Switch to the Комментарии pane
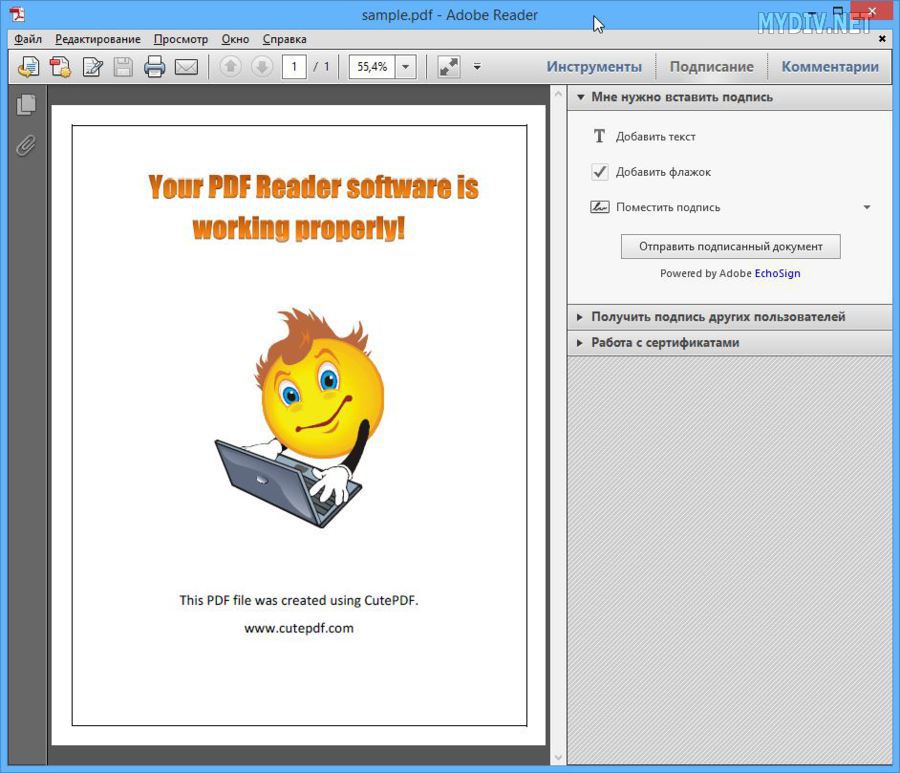Image resolution: width=900 pixels, height=773 pixels. click(830, 67)
